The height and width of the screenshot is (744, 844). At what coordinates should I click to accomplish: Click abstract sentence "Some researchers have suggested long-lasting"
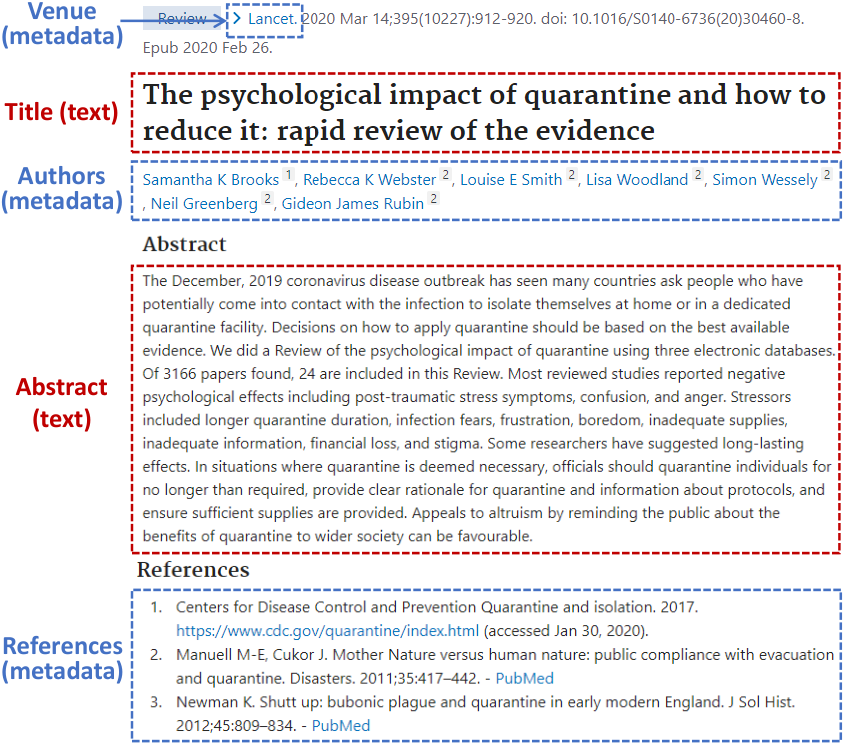645,443
